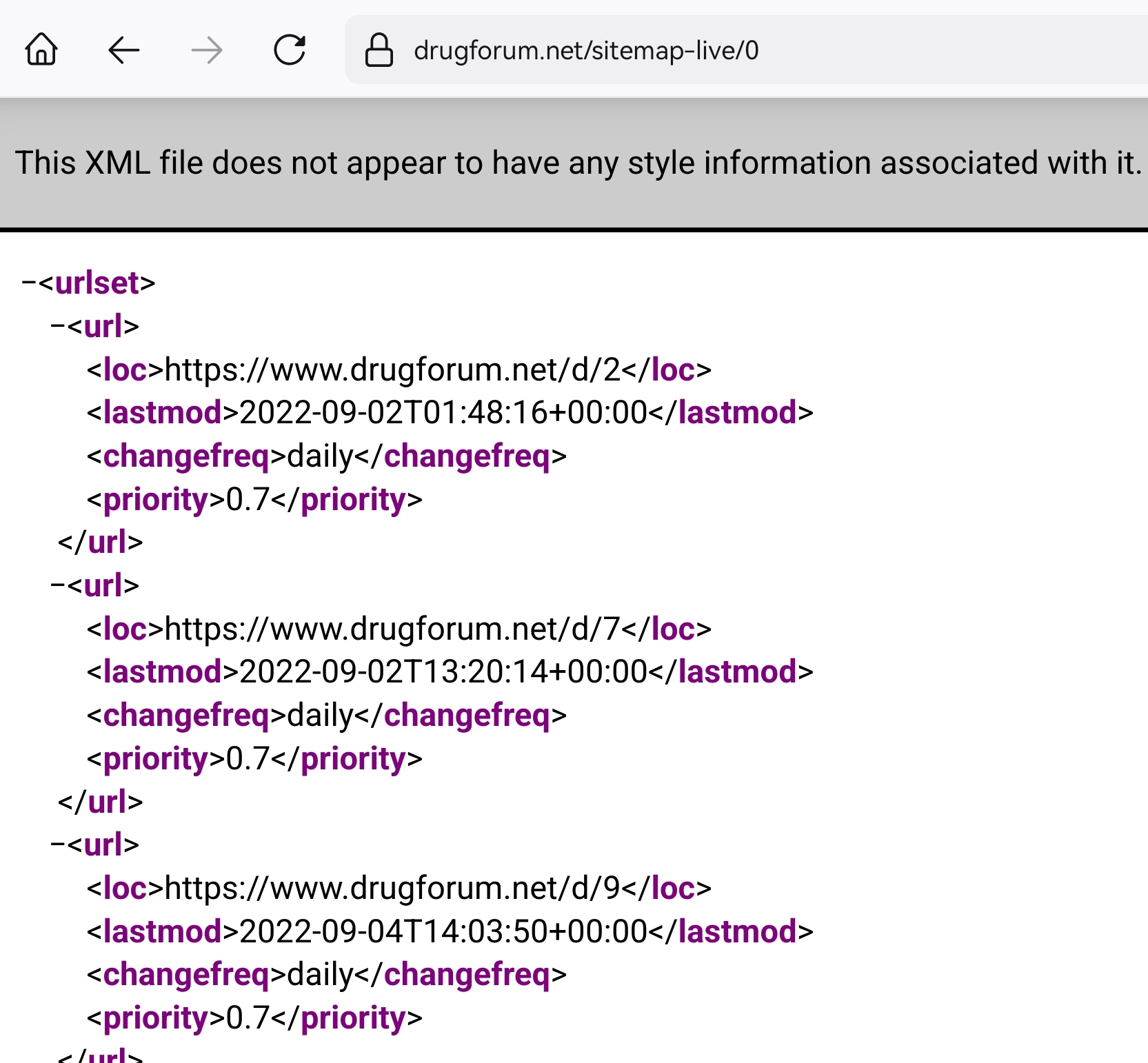Click changefreq daily under /d/7 entry
The width and height of the screenshot is (1148, 1063).
click(x=320, y=716)
